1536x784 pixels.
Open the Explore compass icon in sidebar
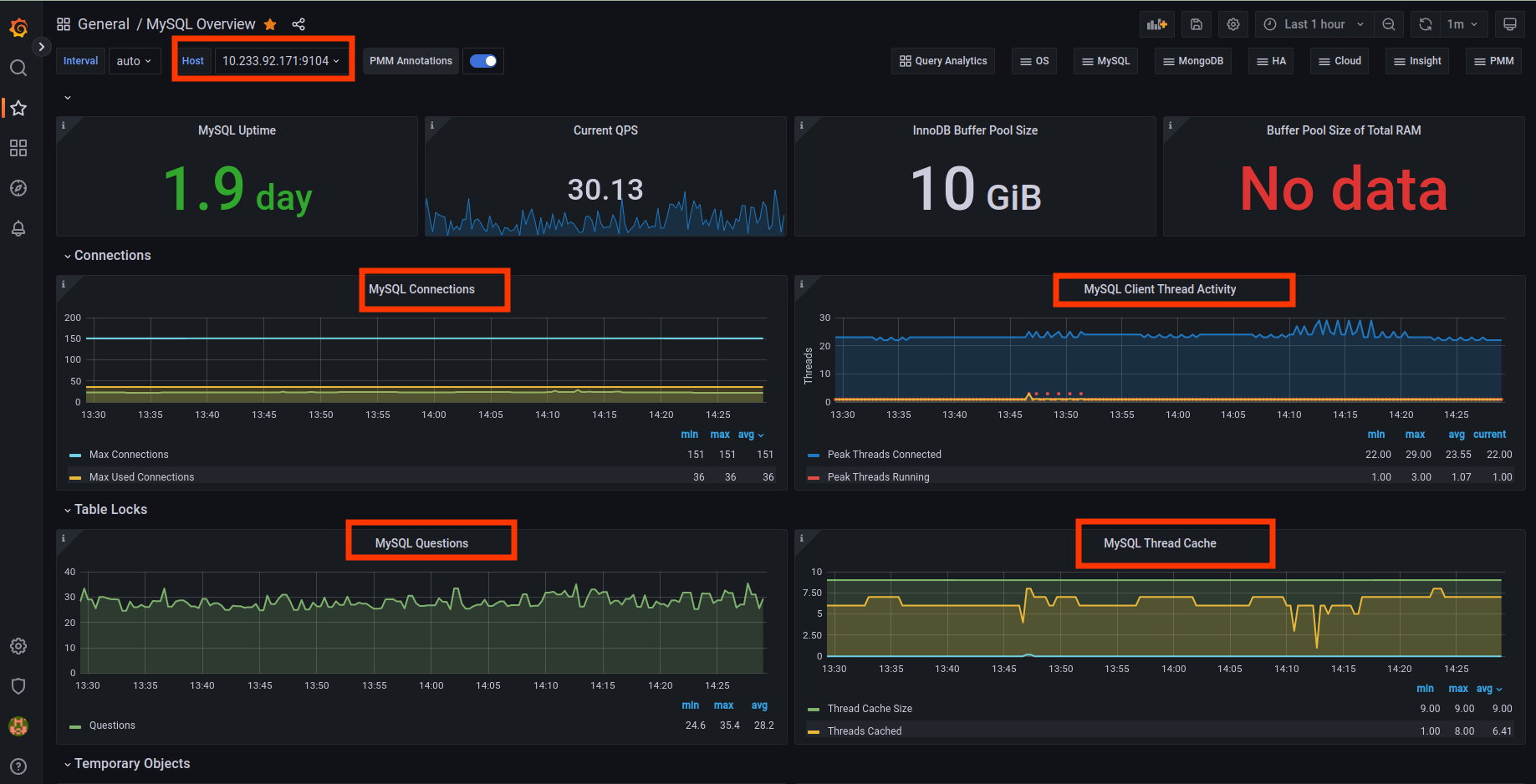[18, 188]
